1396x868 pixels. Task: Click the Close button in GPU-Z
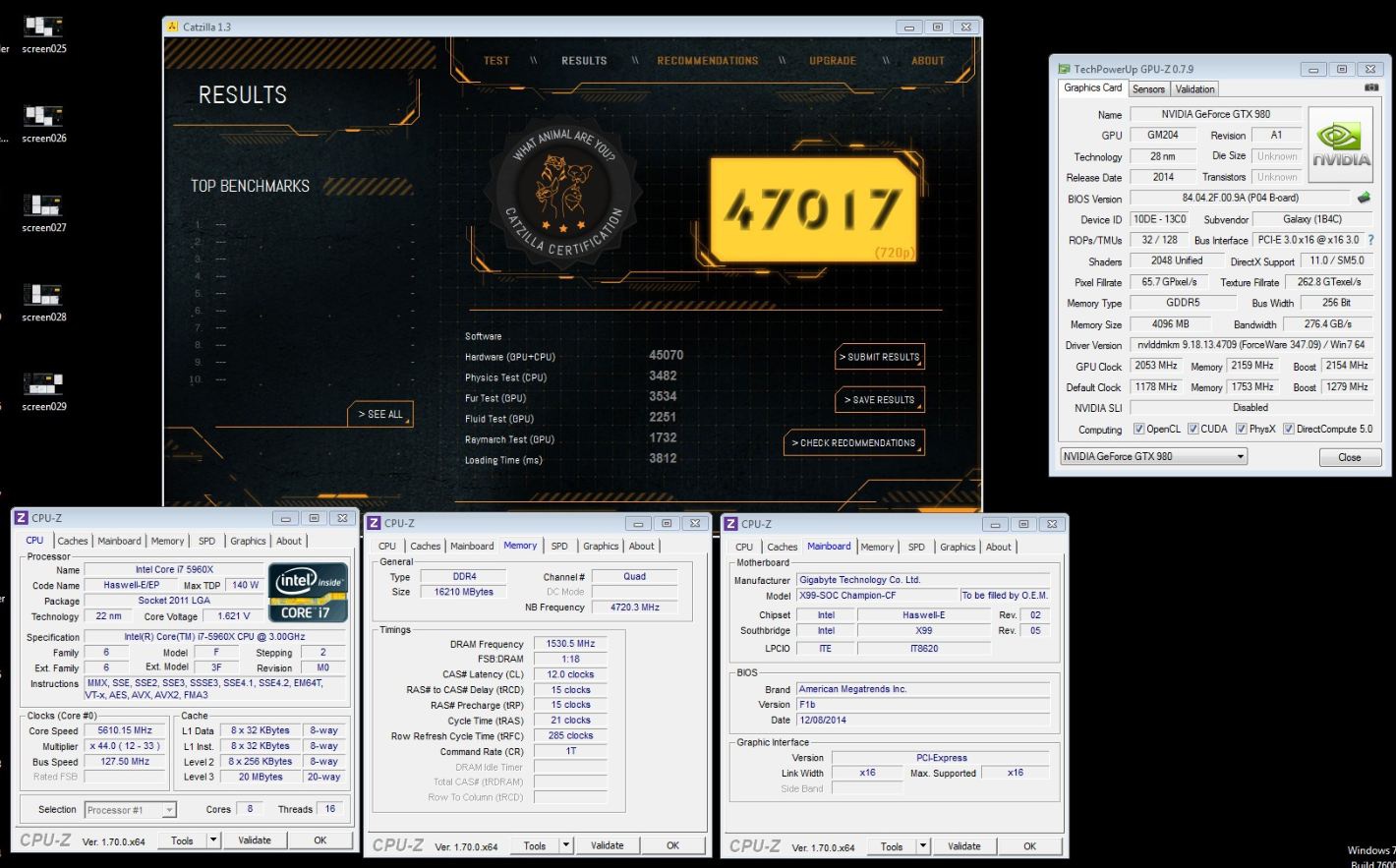click(1349, 457)
